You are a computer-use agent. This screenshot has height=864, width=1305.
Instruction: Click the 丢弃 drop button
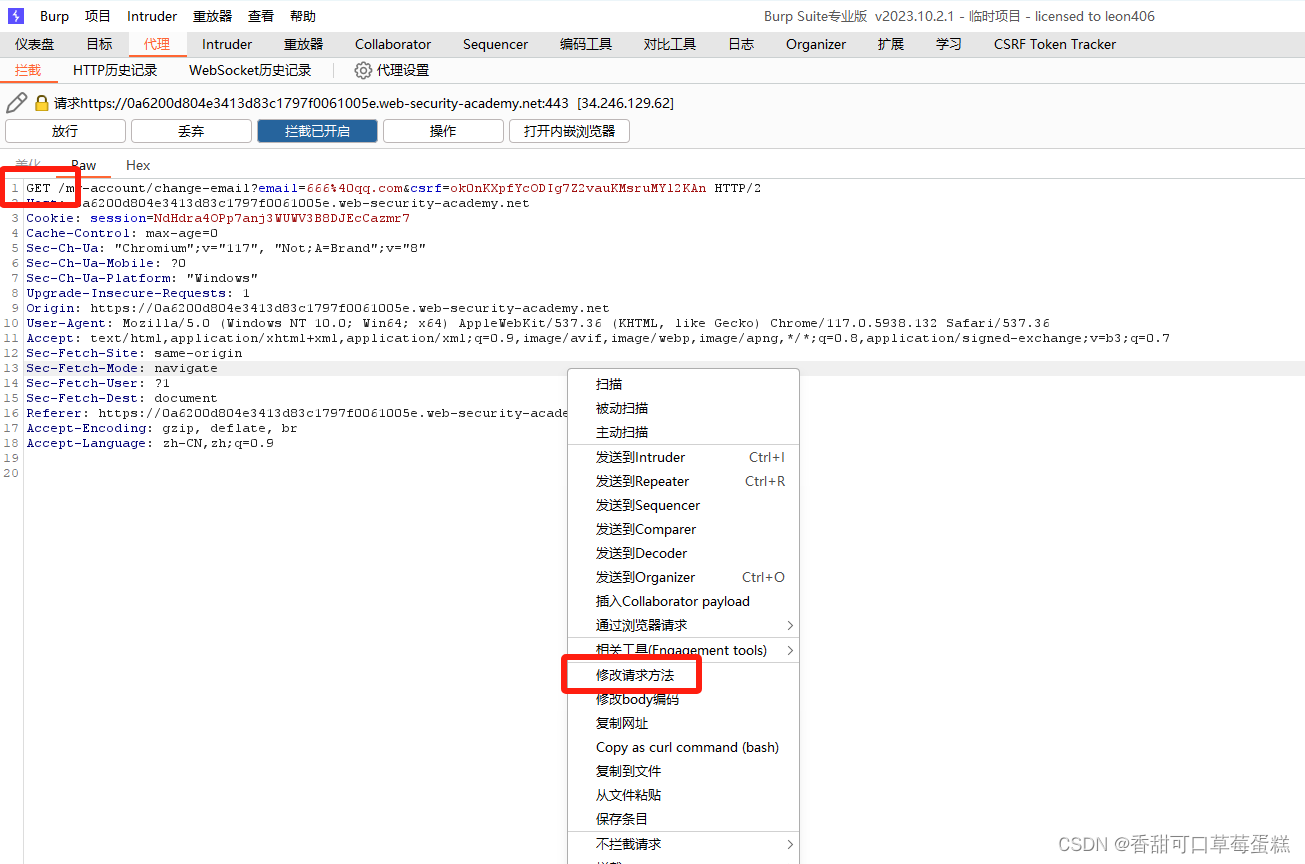[191, 131]
